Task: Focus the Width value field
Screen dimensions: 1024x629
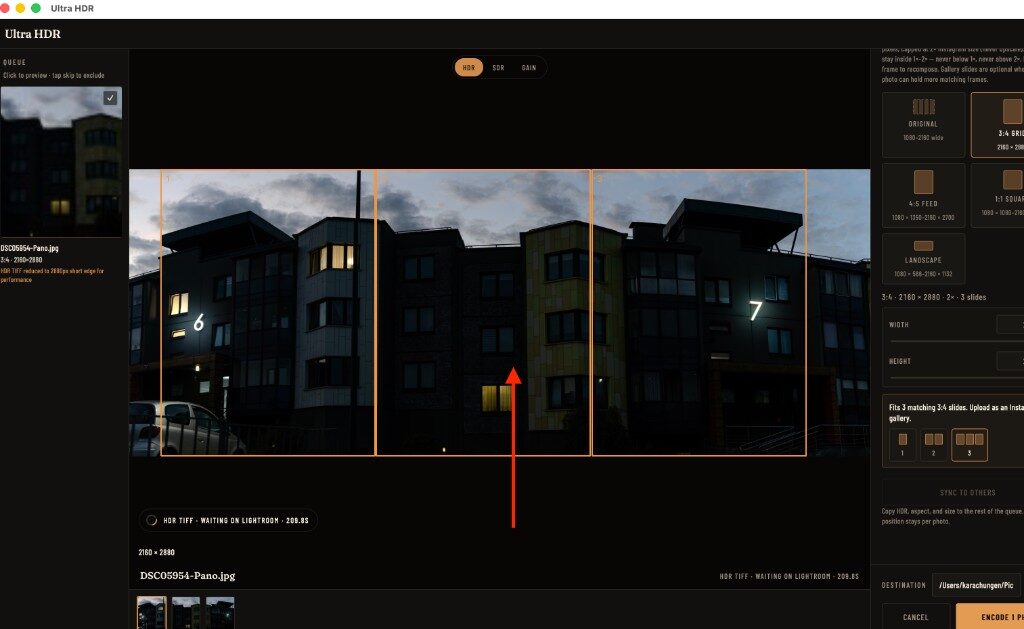Action: click(1010, 324)
